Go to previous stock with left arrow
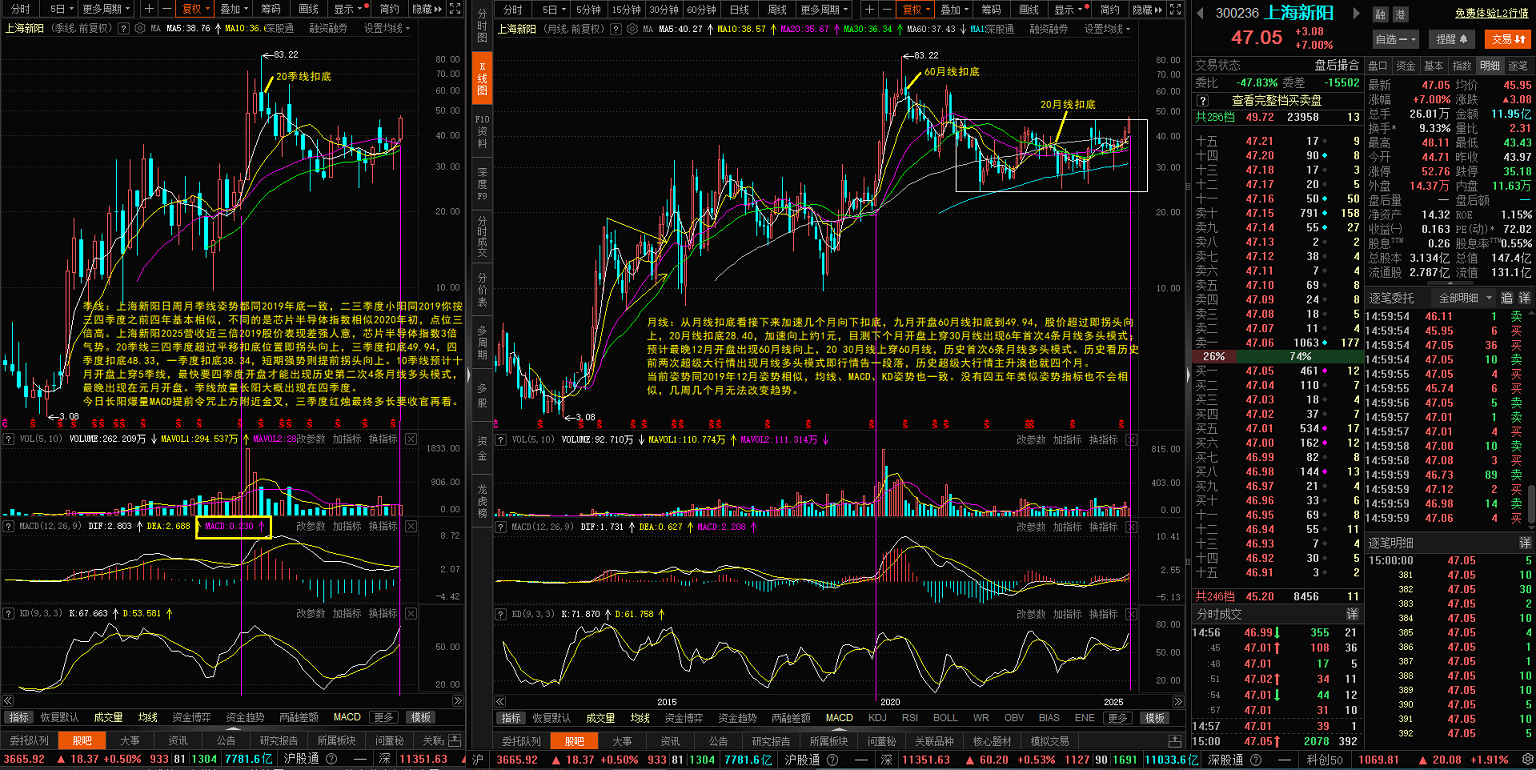Screen dimensions: 1536x770 (x=1200, y=13)
